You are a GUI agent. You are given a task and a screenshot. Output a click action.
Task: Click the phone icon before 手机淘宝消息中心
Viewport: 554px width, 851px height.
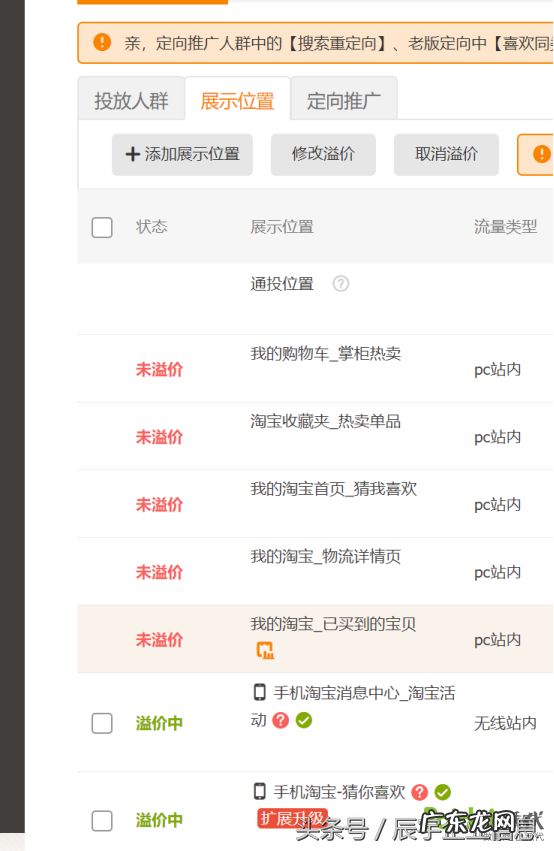(260, 692)
